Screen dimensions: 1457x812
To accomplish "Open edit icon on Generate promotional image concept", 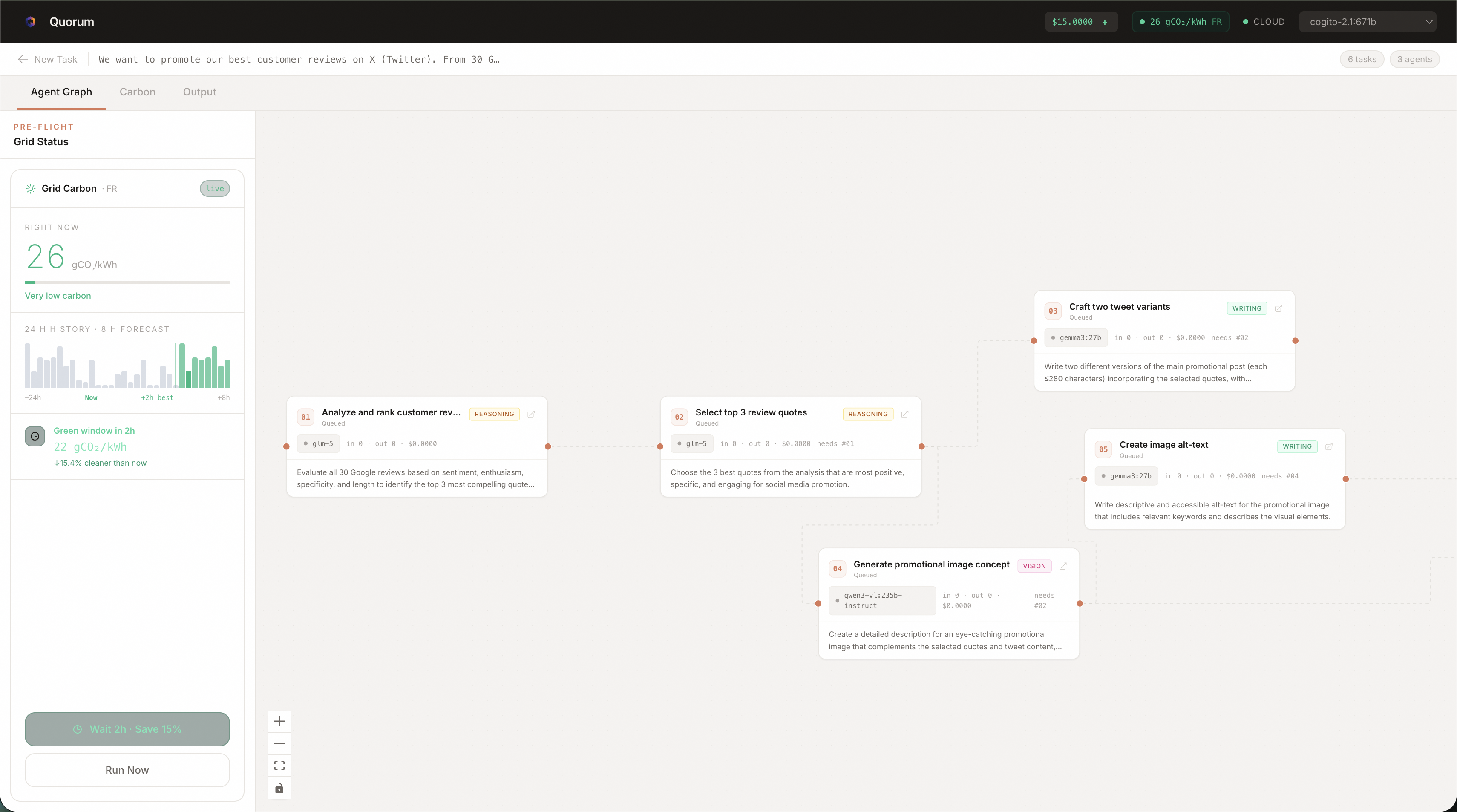I will (x=1063, y=566).
